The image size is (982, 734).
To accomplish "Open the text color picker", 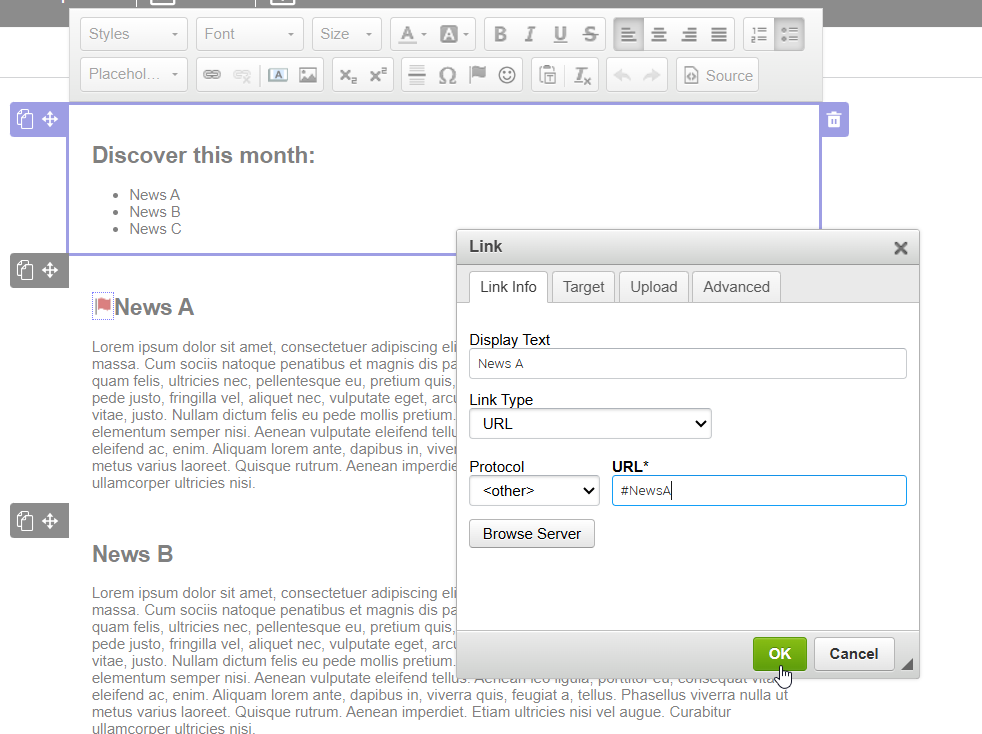I will pyautogui.click(x=412, y=34).
